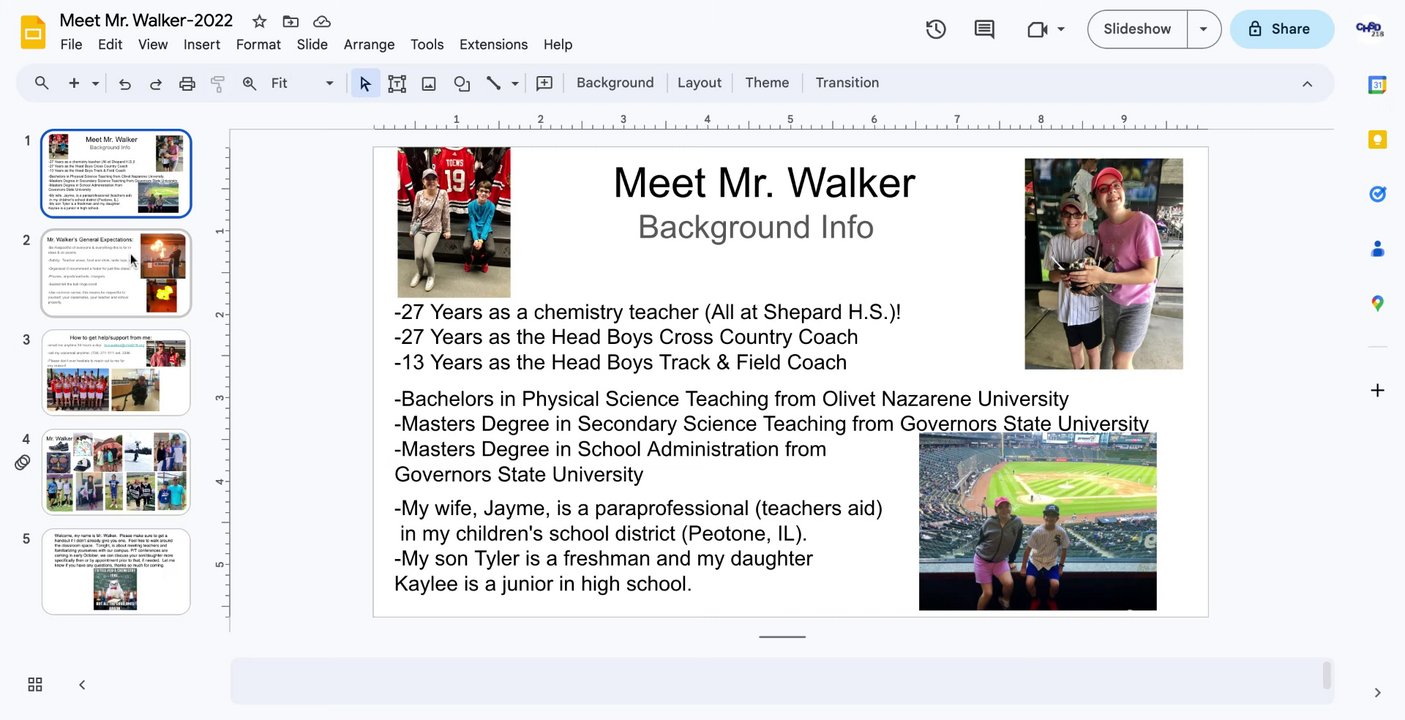Click the zoom tool icon
The image size is (1405, 720).
(250, 83)
